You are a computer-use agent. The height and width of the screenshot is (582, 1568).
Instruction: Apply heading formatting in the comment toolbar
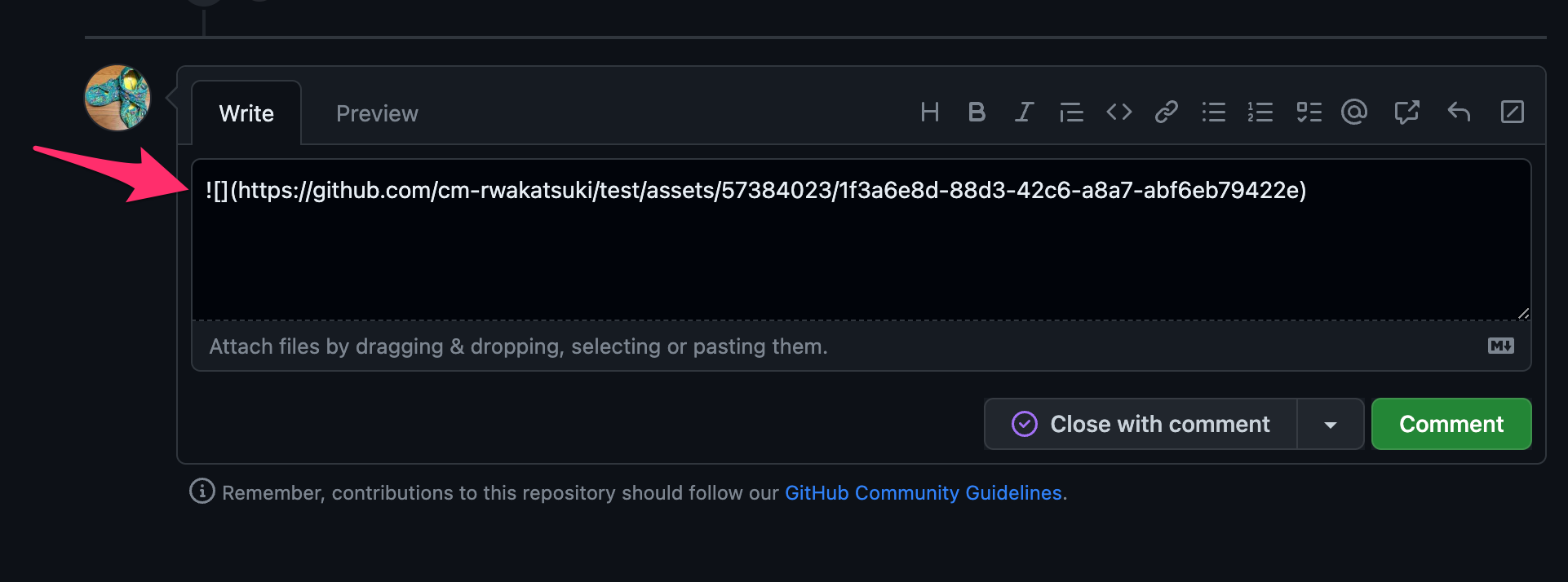[930, 112]
